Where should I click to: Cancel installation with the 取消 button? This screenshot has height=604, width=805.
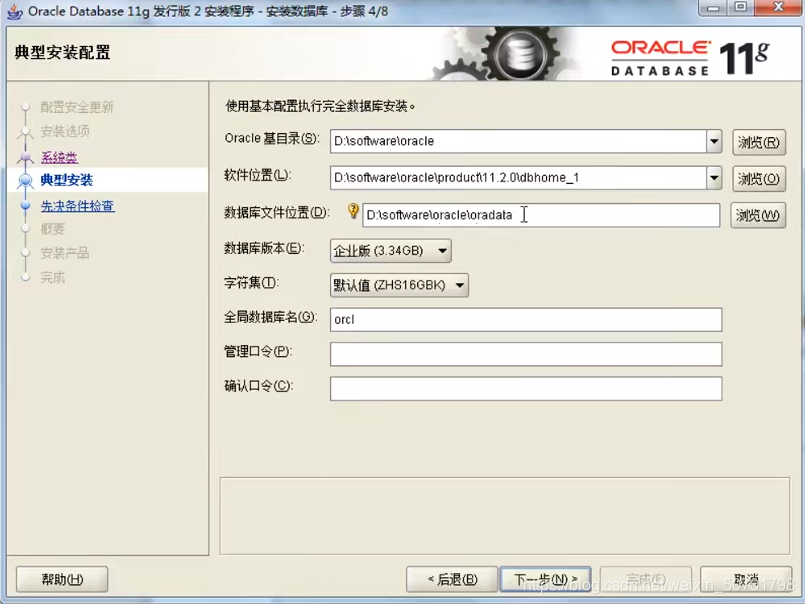tap(746, 579)
